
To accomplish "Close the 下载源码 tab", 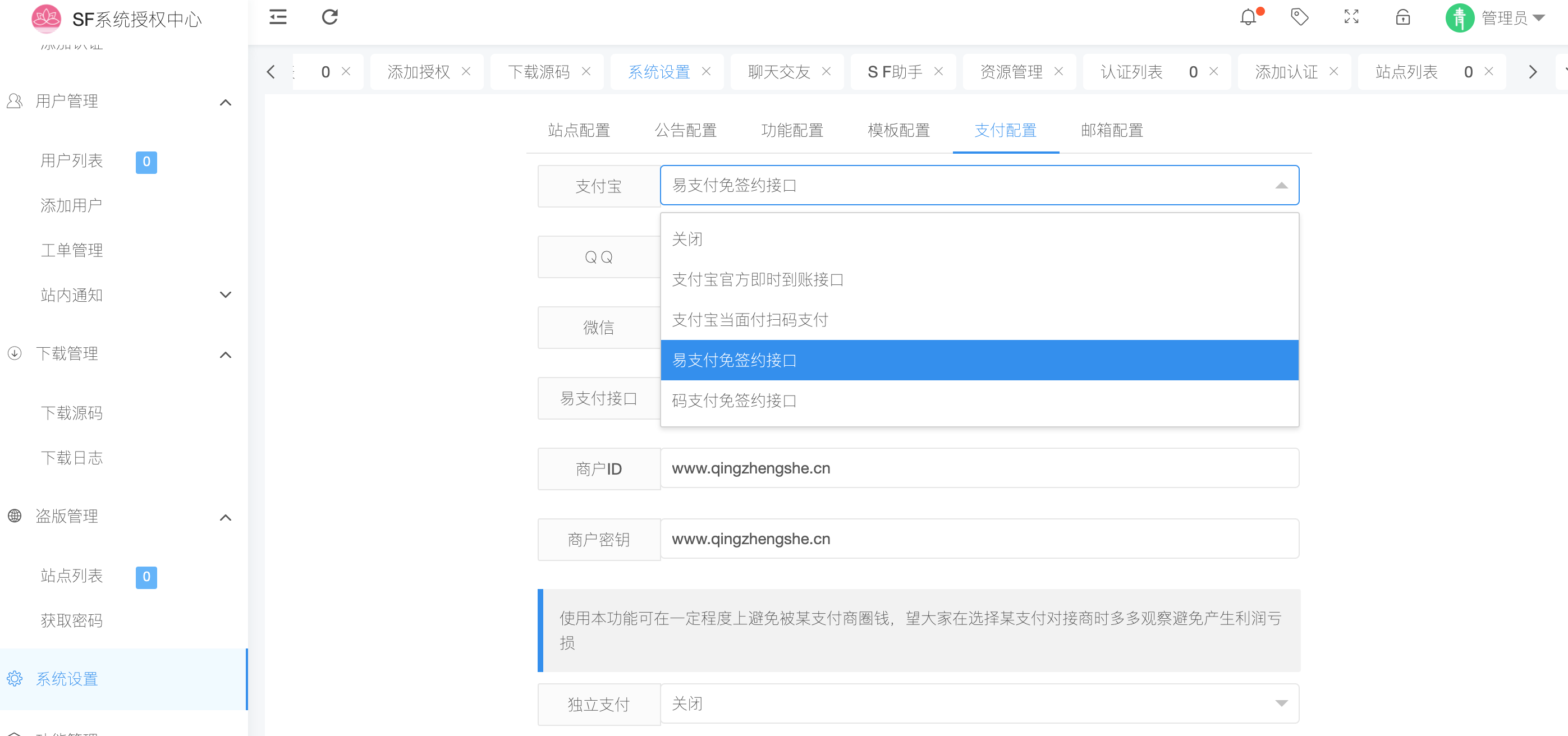I will 586,71.
